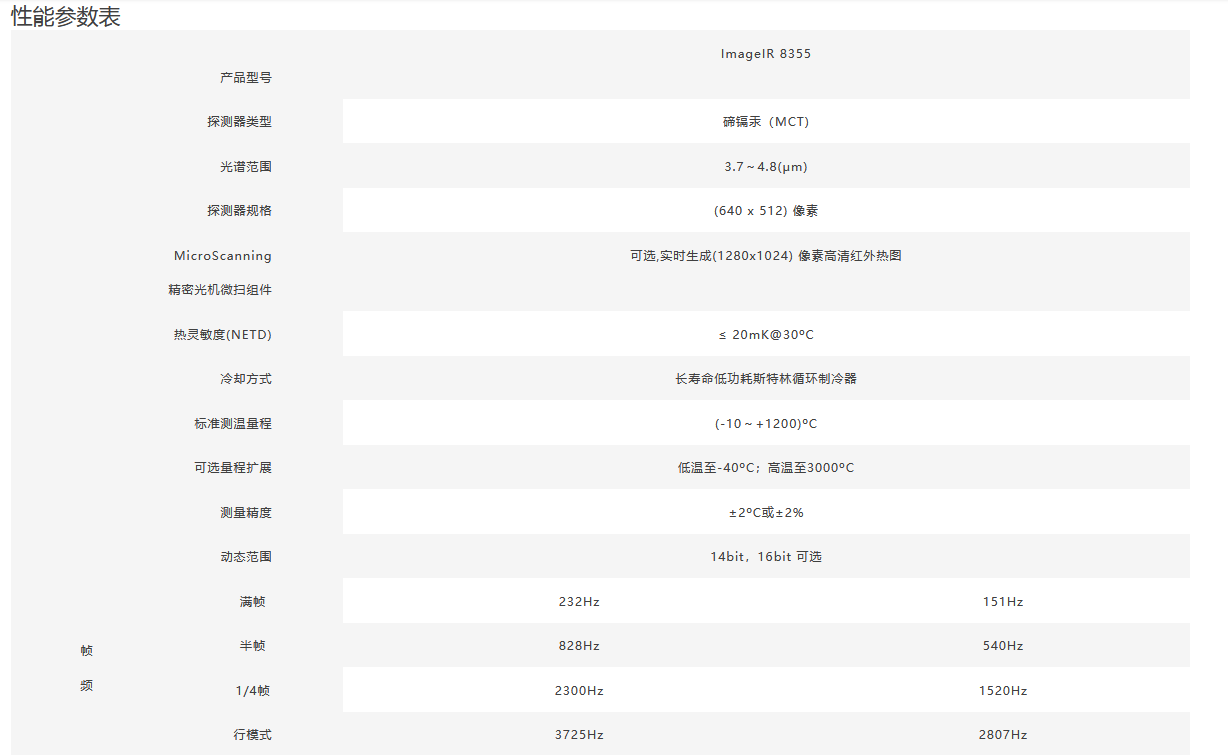Click the 频 character in the frame-rate header
Viewport: 1228px width, 755px height.
click(87, 686)
